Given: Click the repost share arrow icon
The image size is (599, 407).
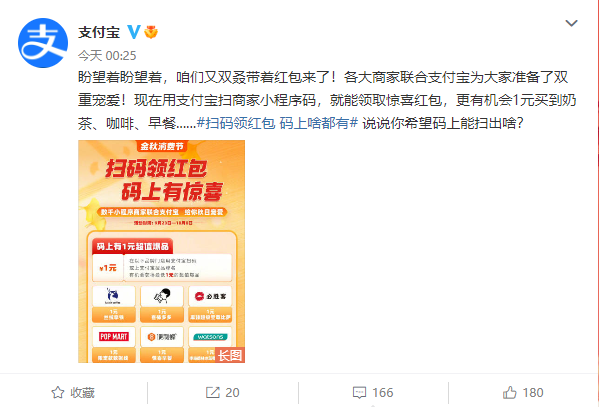Looking at the screenshot, I should pyautogui.click(x=213, y=392).
